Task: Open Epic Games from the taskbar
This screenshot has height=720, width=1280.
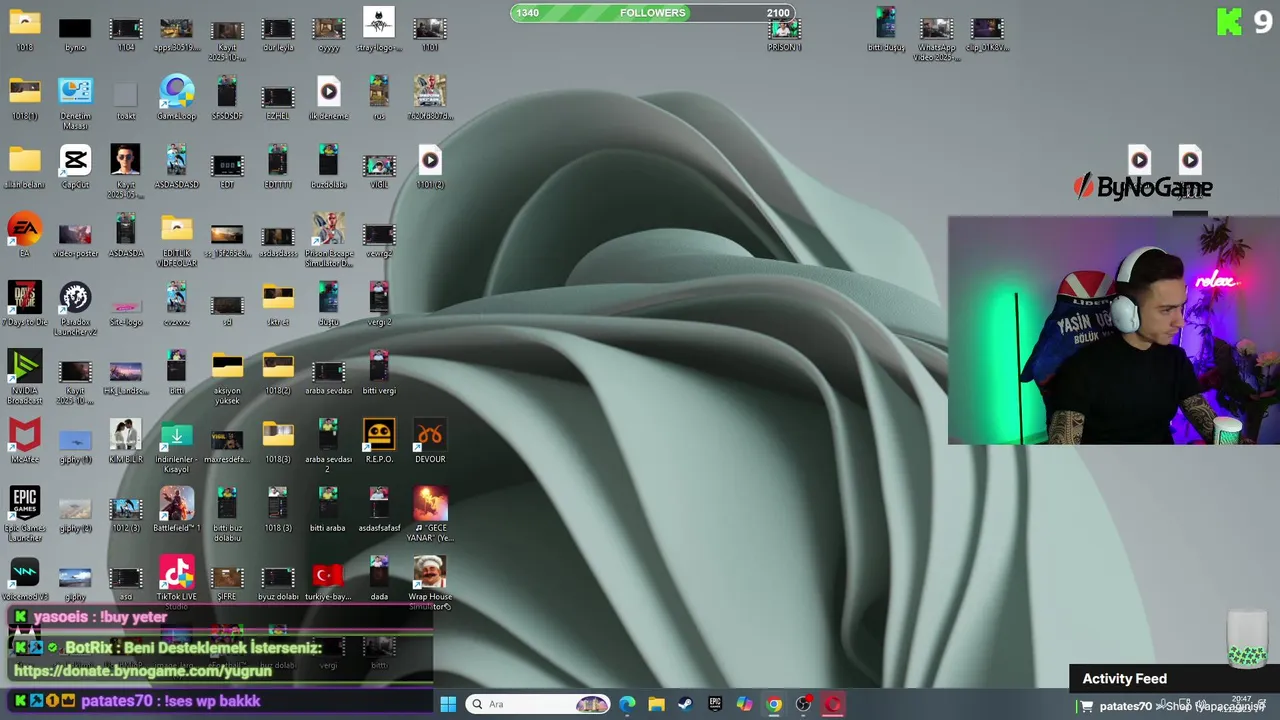Action: click(x=715, y=704)
